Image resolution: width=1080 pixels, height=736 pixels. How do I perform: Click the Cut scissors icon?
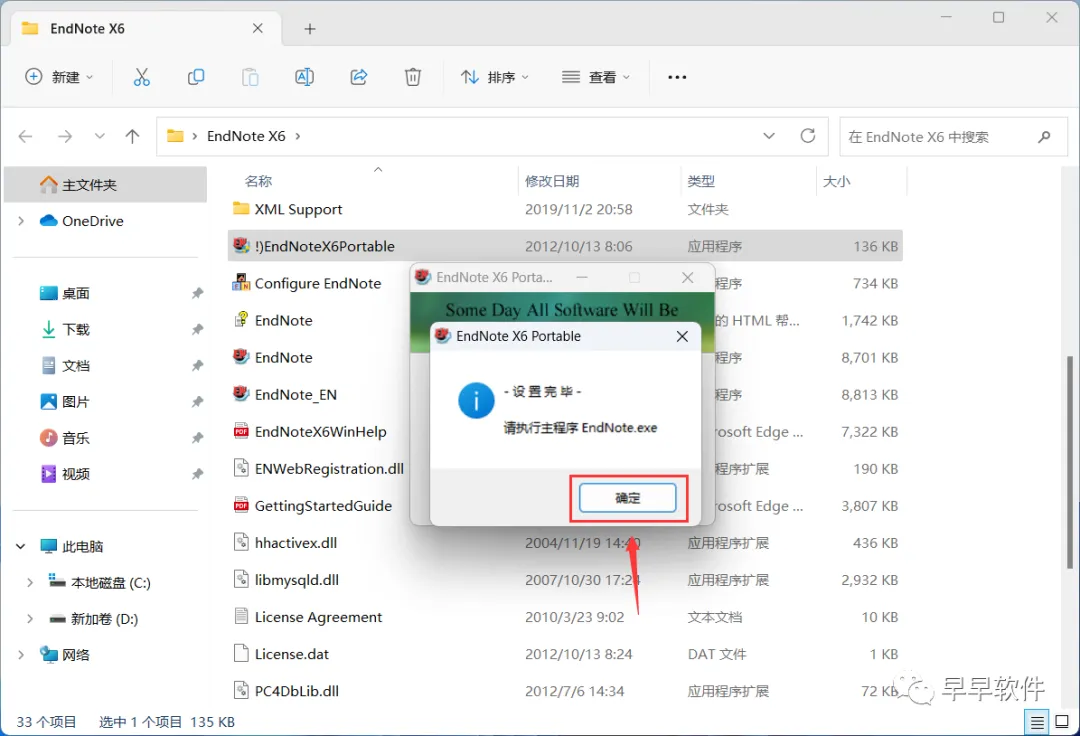pos(141,77)
